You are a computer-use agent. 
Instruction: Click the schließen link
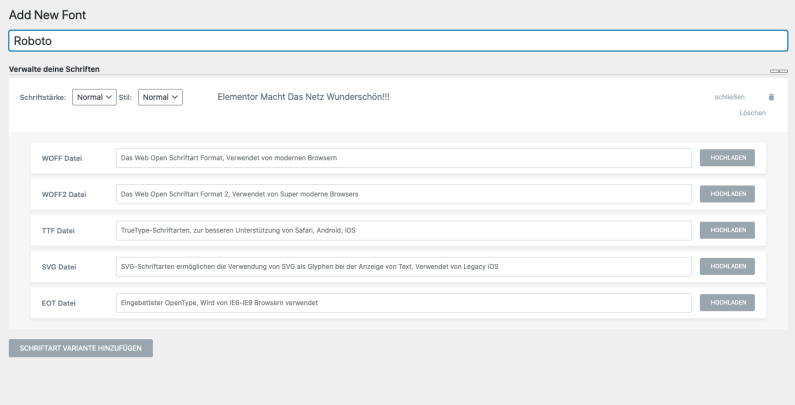click(730, 97)
